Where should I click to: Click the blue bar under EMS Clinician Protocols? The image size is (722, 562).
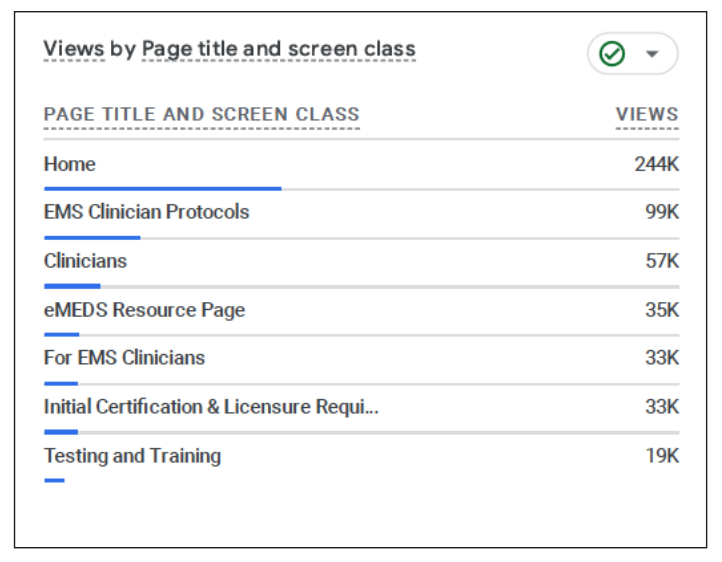(92, 237)
